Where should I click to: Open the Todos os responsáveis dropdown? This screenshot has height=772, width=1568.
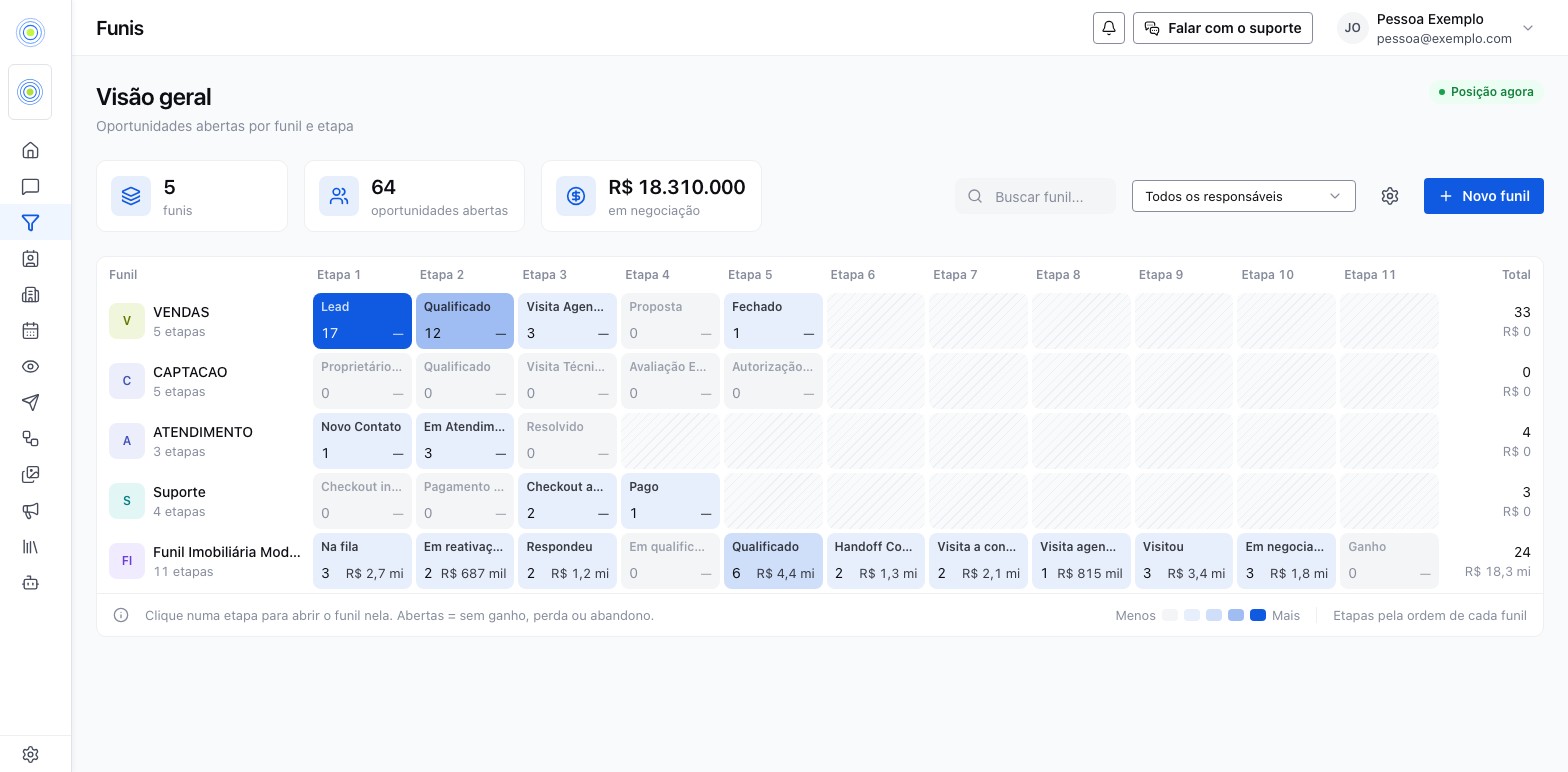[x=1243, y=196]
